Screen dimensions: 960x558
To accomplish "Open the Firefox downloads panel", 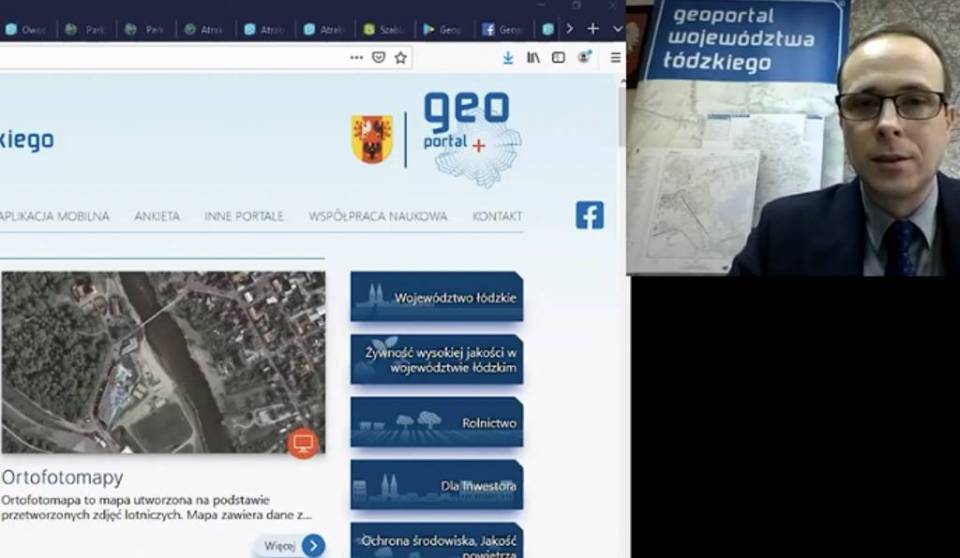I will click(508, 58).
